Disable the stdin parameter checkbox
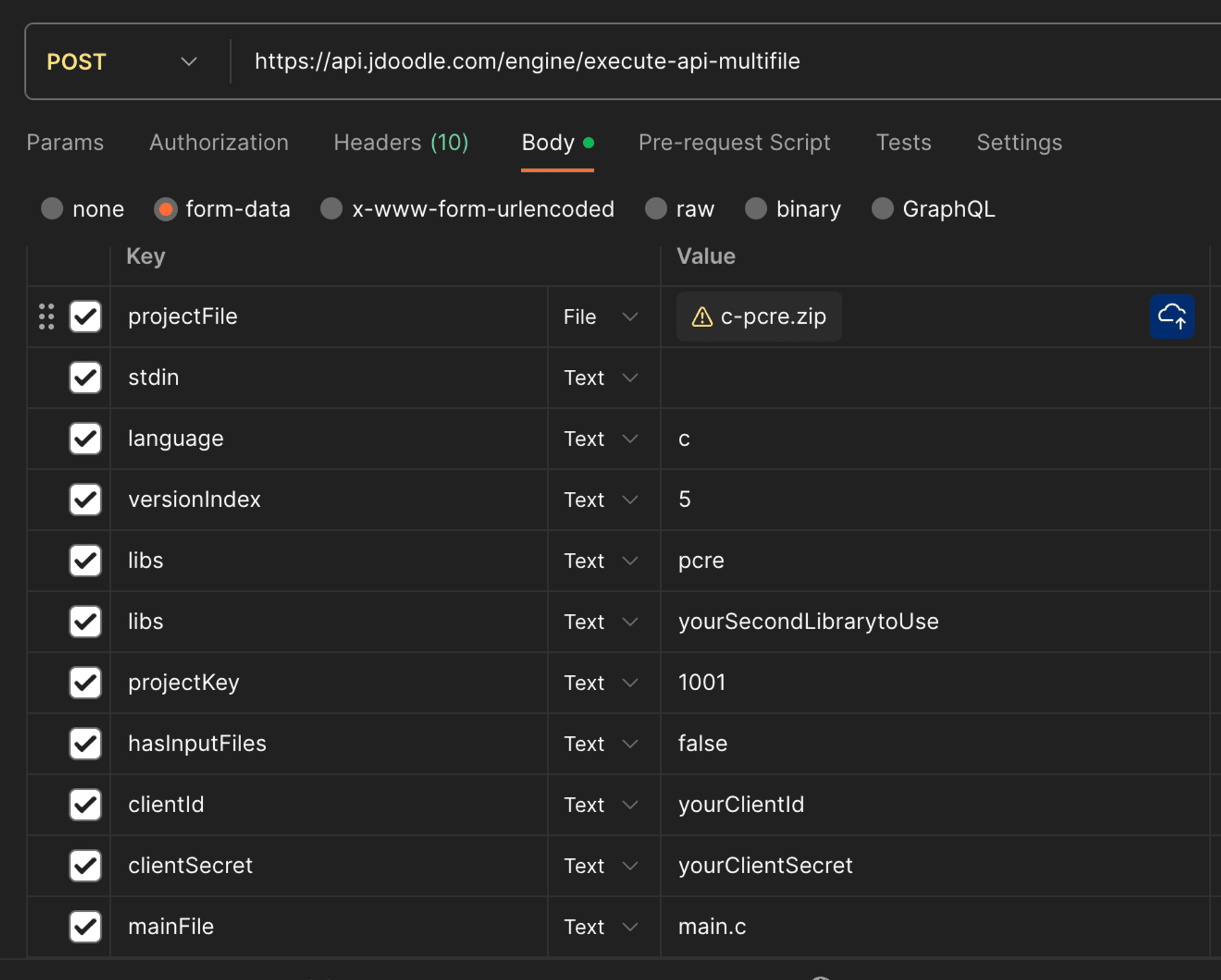 (x=85, y=377)
